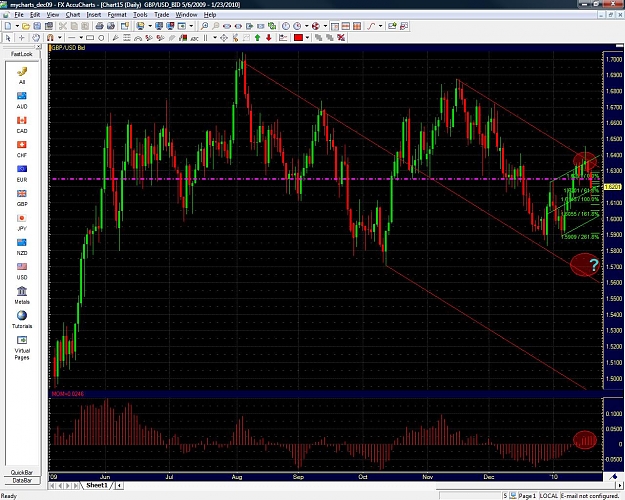This screenshot has width=625, height=500.
Task: Open dropdown beside the monitor layout icon
Action: click(x=150, y=26)
